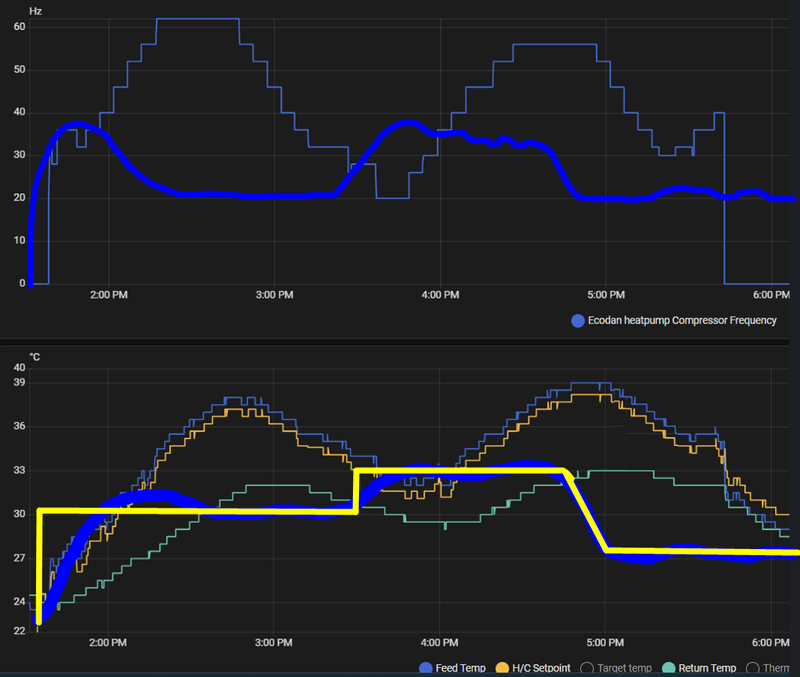Click the 5:00 PM label under the temperature chart

(x=605, y=643)
